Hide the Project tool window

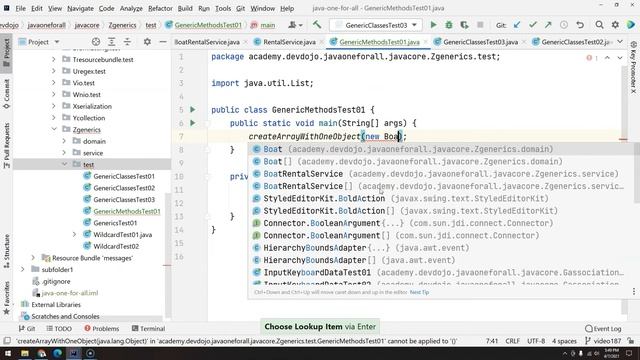tap(162, 42)
